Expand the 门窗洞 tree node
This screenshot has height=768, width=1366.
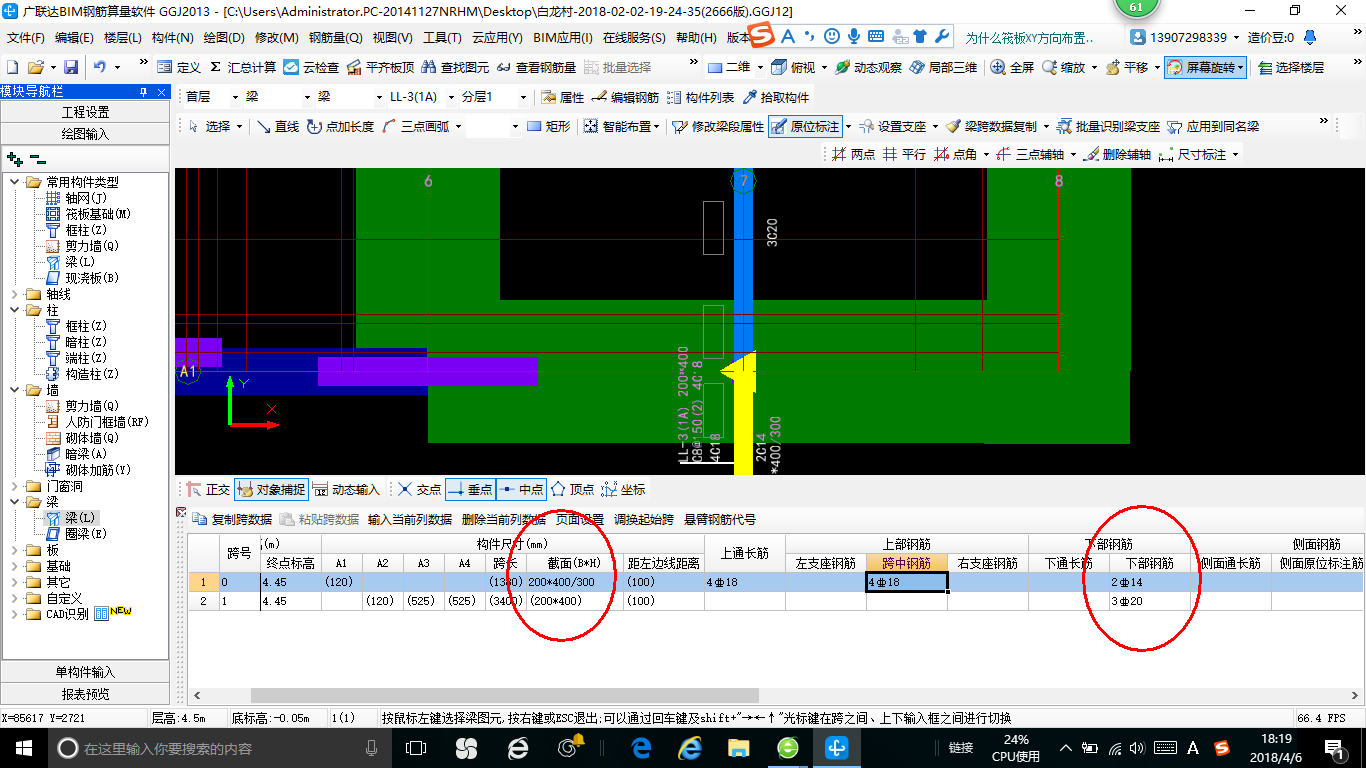(16, 486)
